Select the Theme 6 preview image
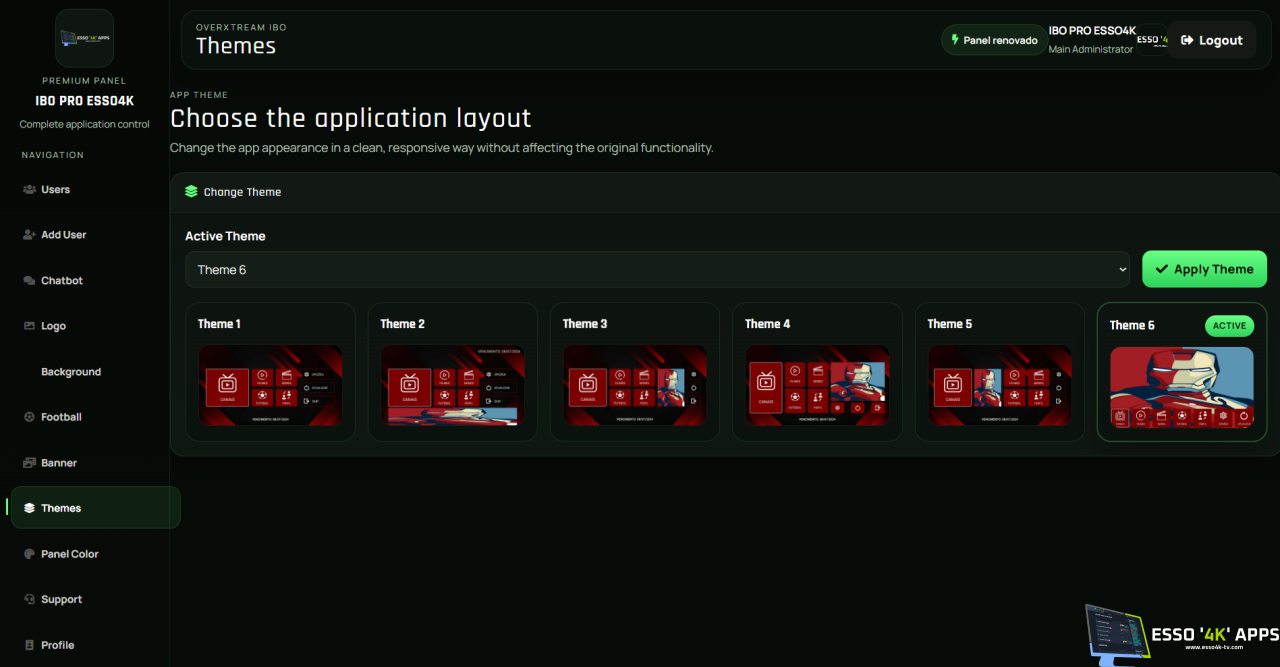 pos(1182,387)
